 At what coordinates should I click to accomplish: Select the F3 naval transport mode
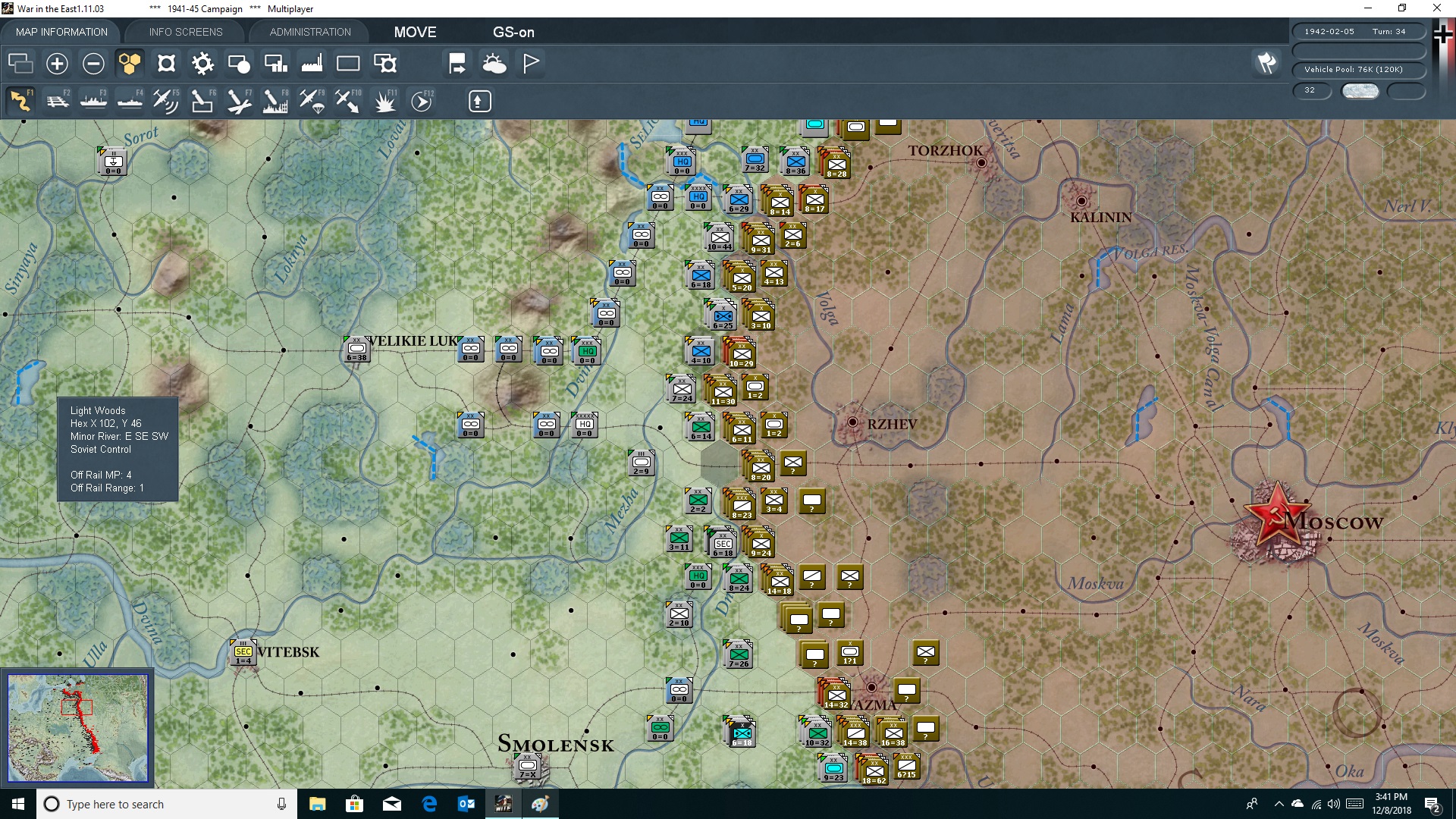click(x=93, y=101)
